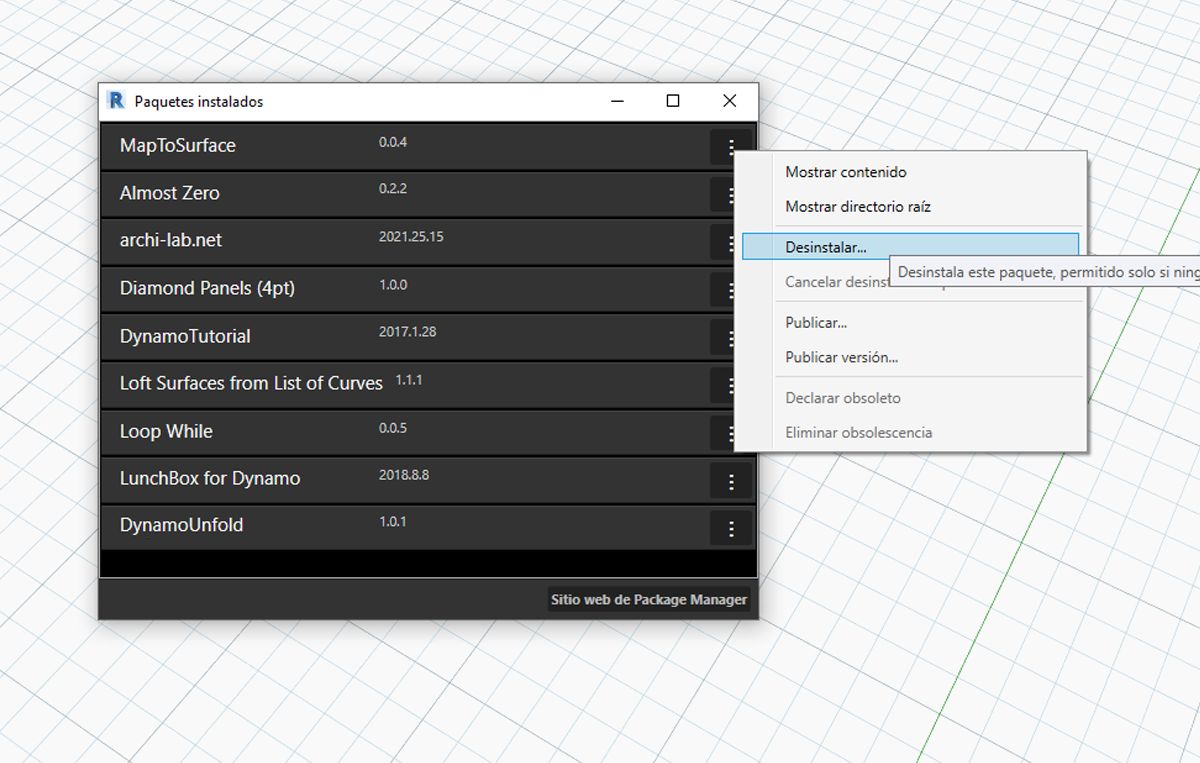Select the DynamoUnfold package name
The width and height of the screenshot is (1200, 763).
coord(181,526)
